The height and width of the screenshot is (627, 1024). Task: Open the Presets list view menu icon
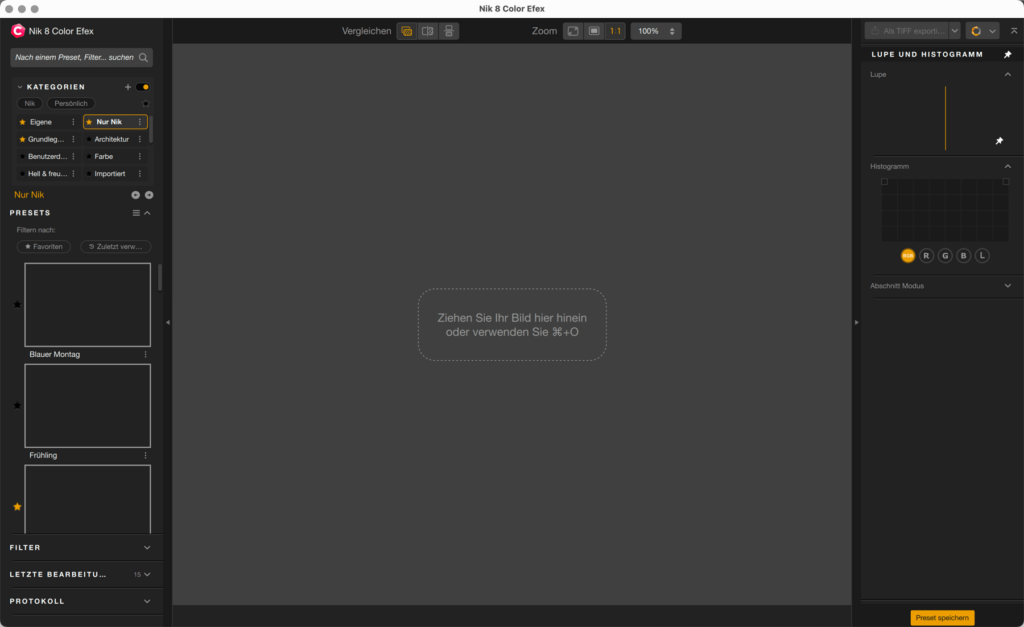136,213
